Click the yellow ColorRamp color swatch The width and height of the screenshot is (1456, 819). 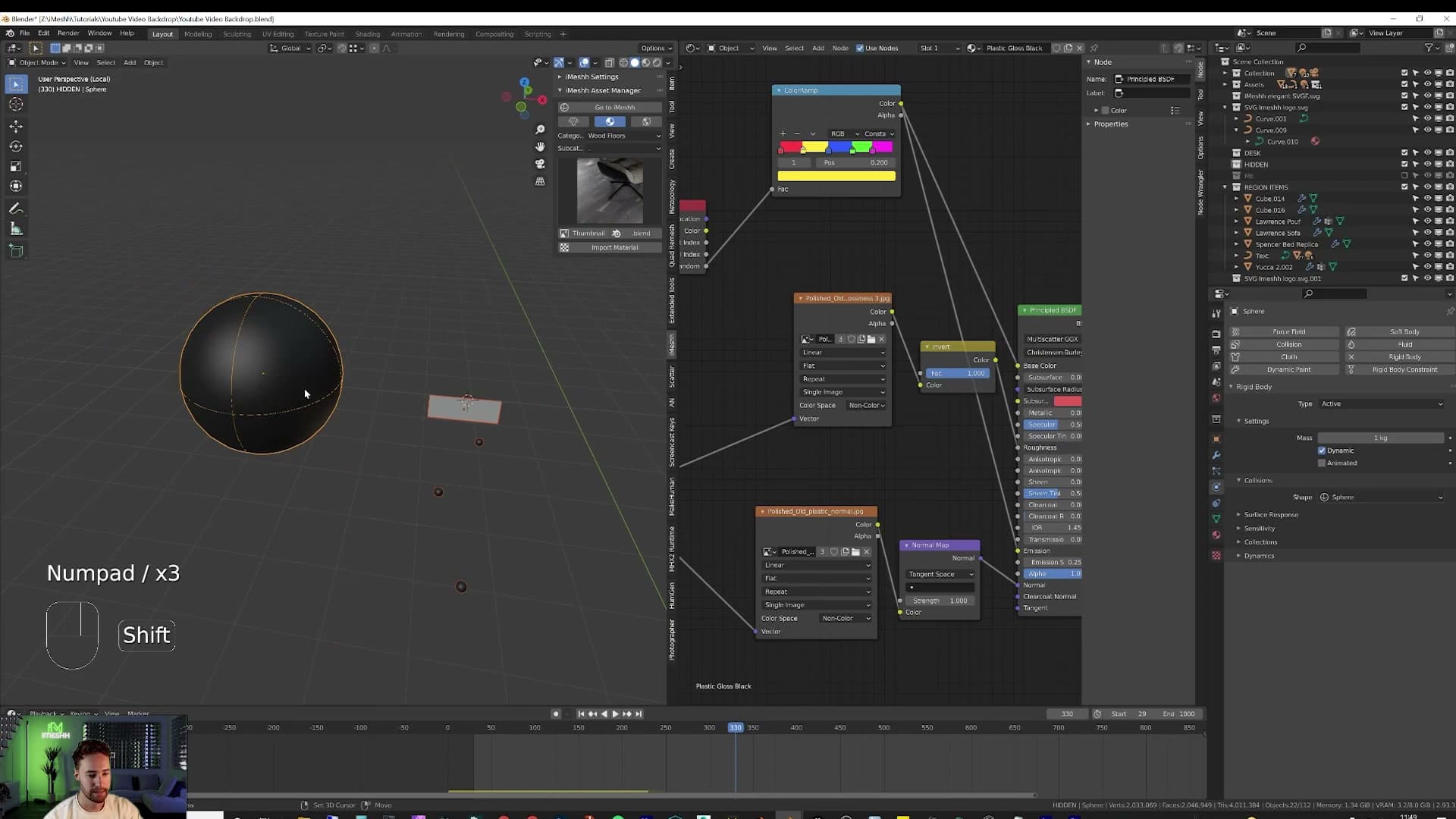click(836, 176)
